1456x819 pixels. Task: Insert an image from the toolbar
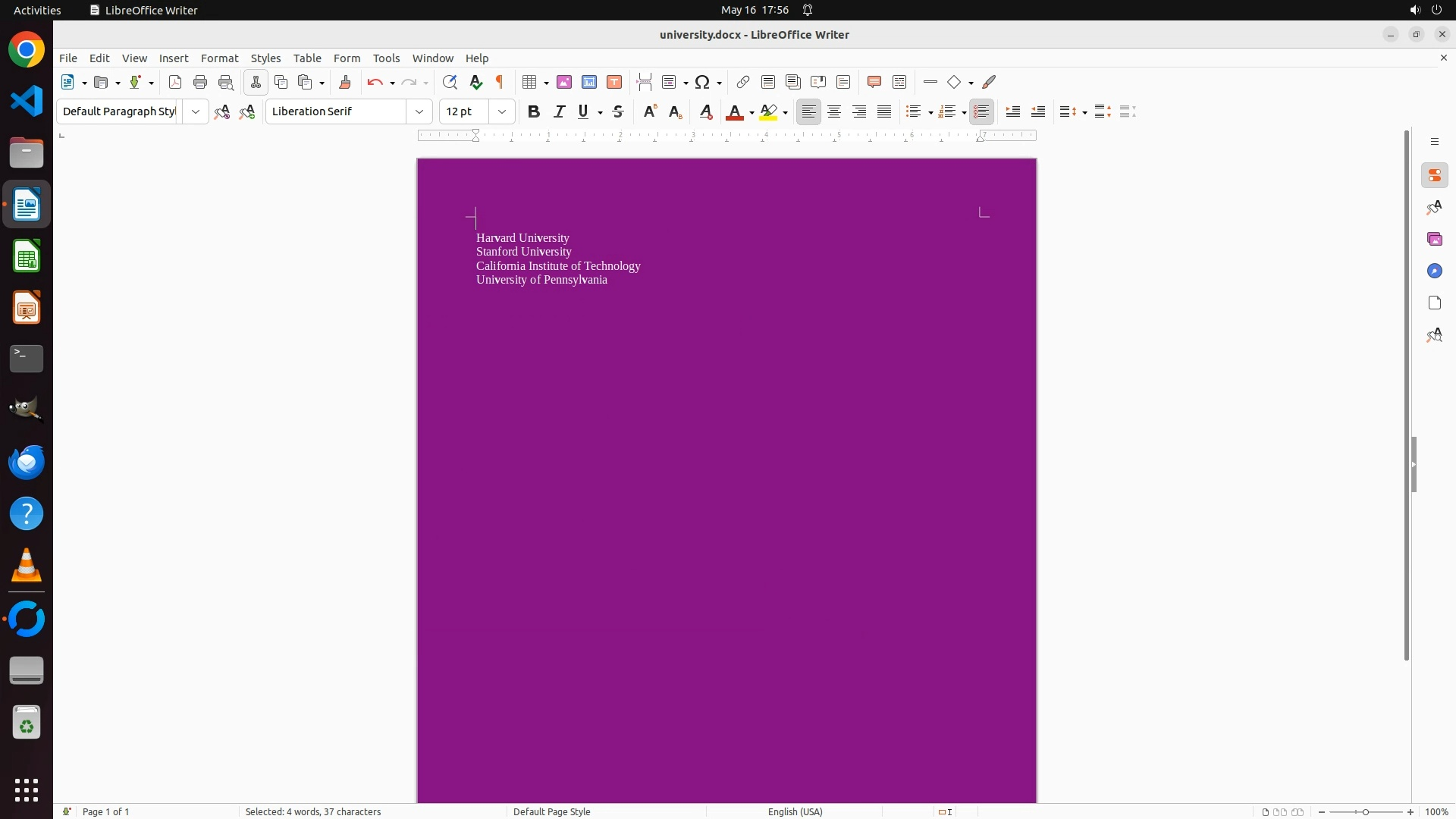pyautogui.click(x=564, y=82)
